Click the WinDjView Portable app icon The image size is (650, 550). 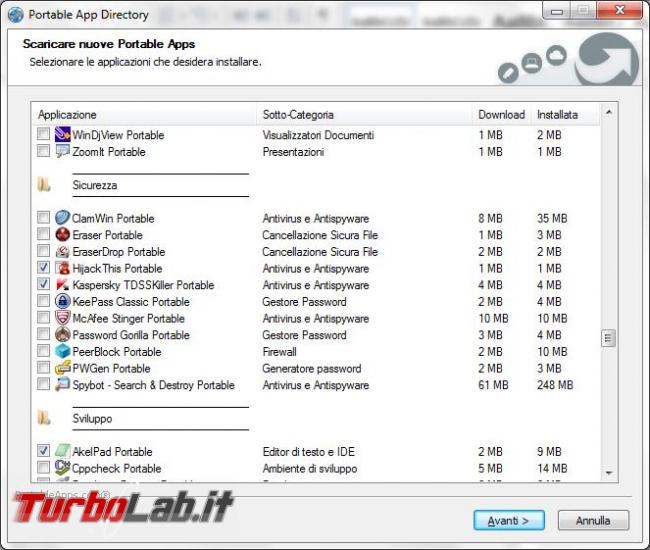(63, 135)
